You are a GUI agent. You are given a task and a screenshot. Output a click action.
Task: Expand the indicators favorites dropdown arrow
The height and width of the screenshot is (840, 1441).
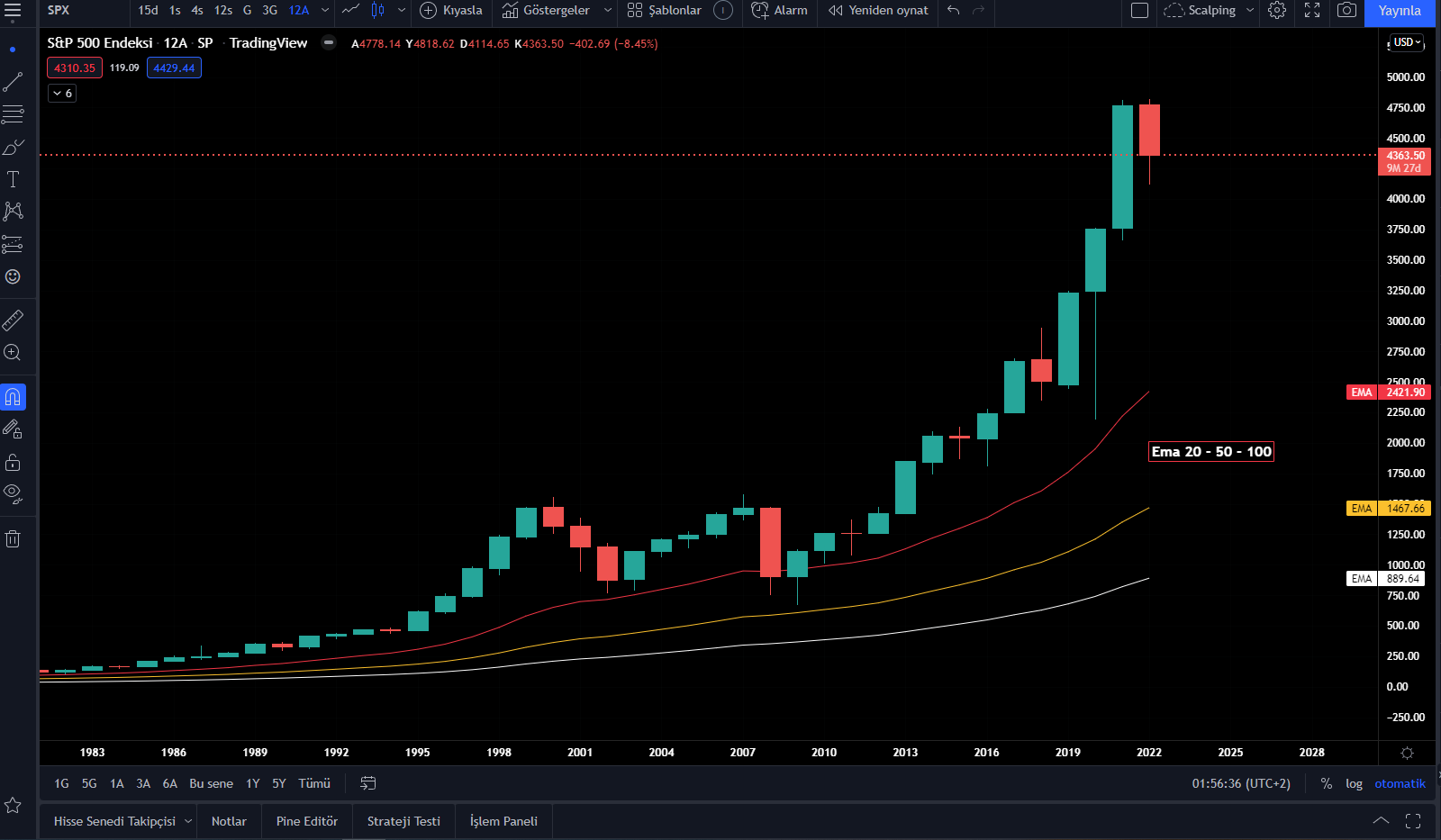tap(608, 11)
